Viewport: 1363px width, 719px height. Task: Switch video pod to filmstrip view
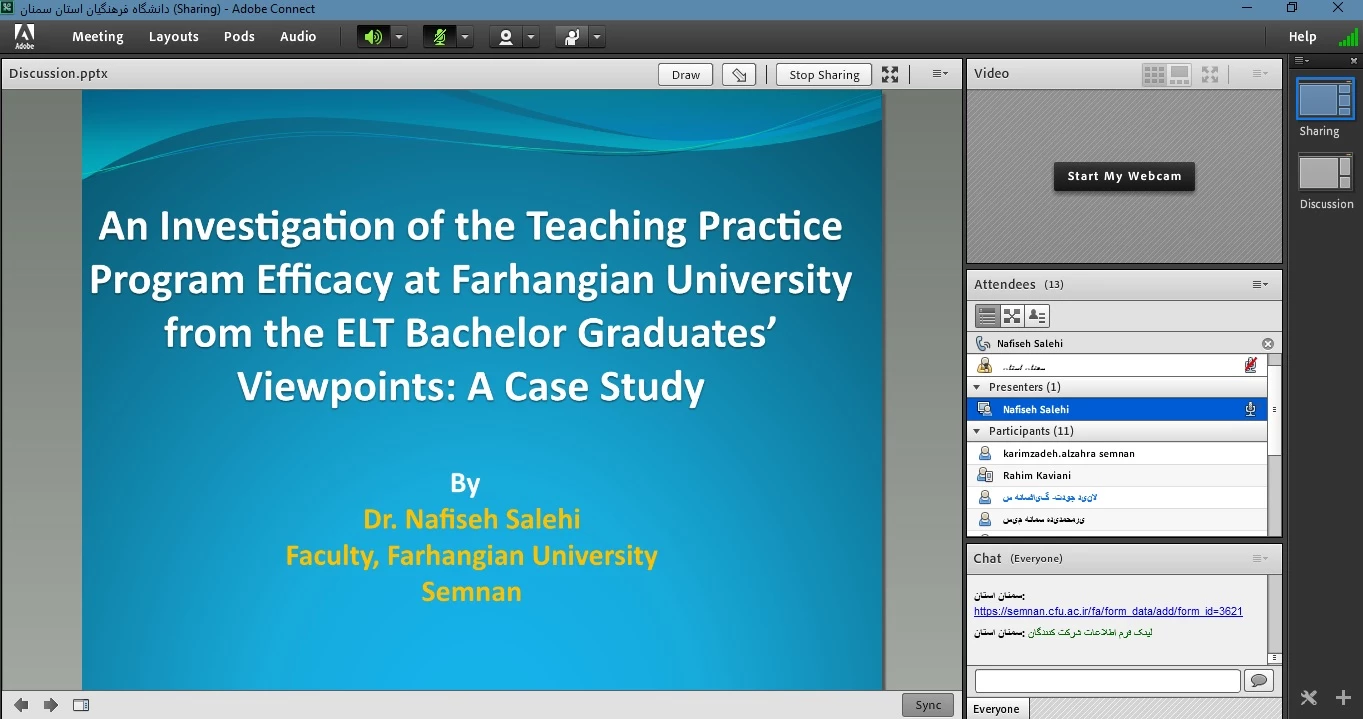[x=1179, y=74]
